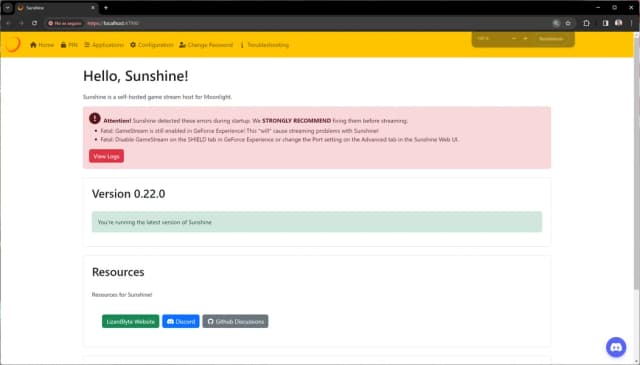Bookmark this page with the star icon
The image size is (640, 365).
[x=568, y=23]
